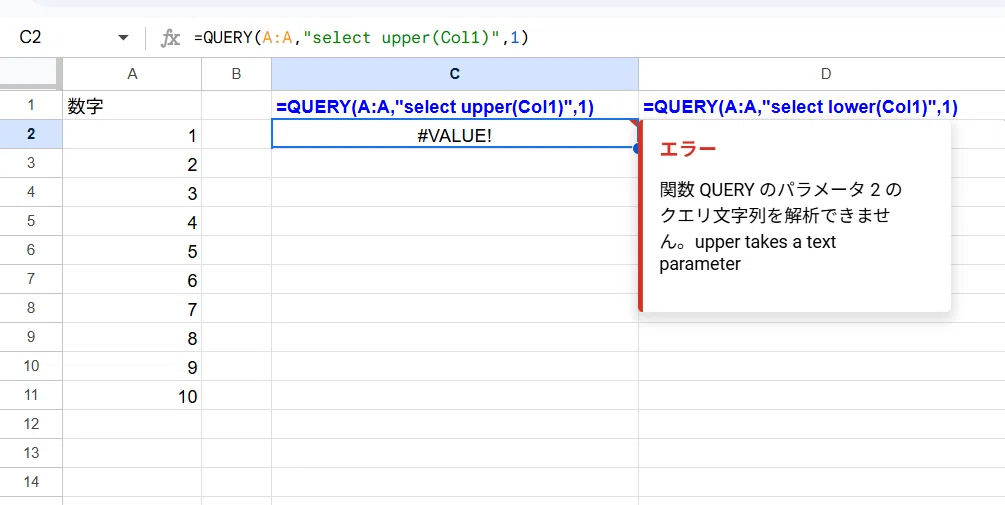The height and width of the screenshot is (505, 1005).
Task: Select row 1 header
Action: pos(31,105)
